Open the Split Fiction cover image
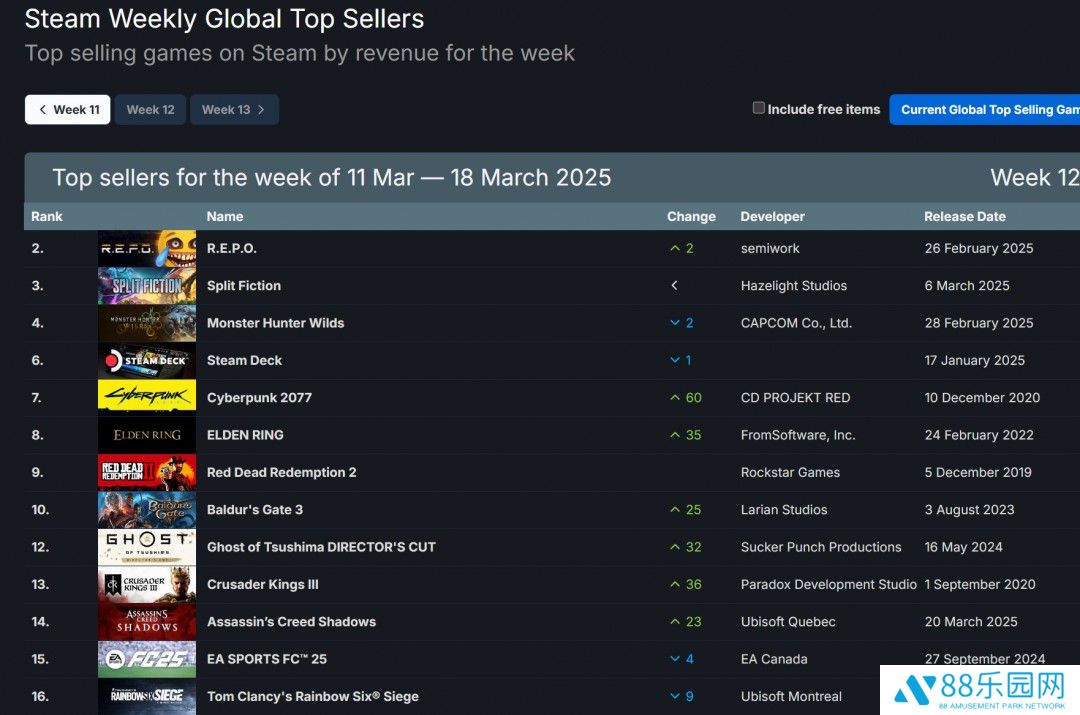The image size is (1080, 715). (147, 286)
